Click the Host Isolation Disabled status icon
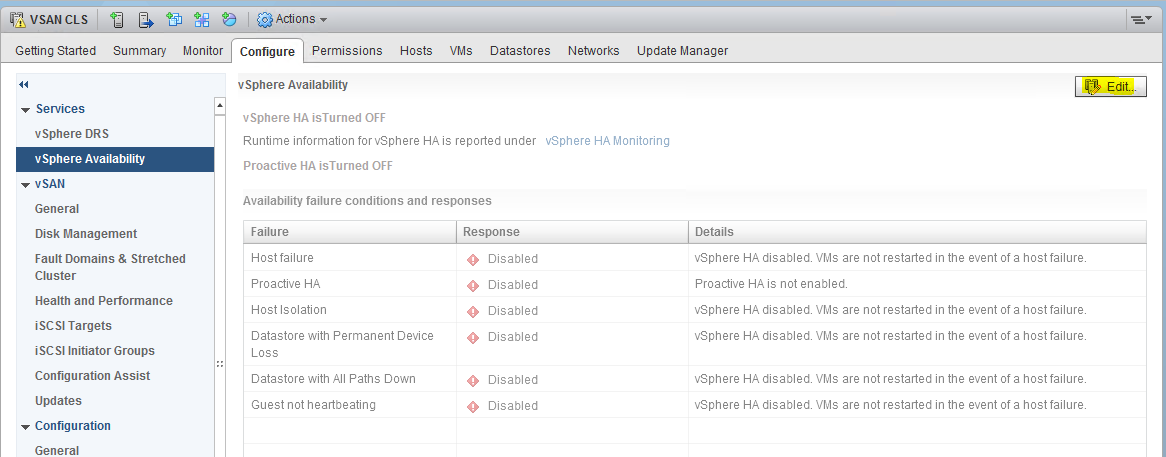This screenshot has height=457, width=1166. pyautogui.click(x=472, y=311)
